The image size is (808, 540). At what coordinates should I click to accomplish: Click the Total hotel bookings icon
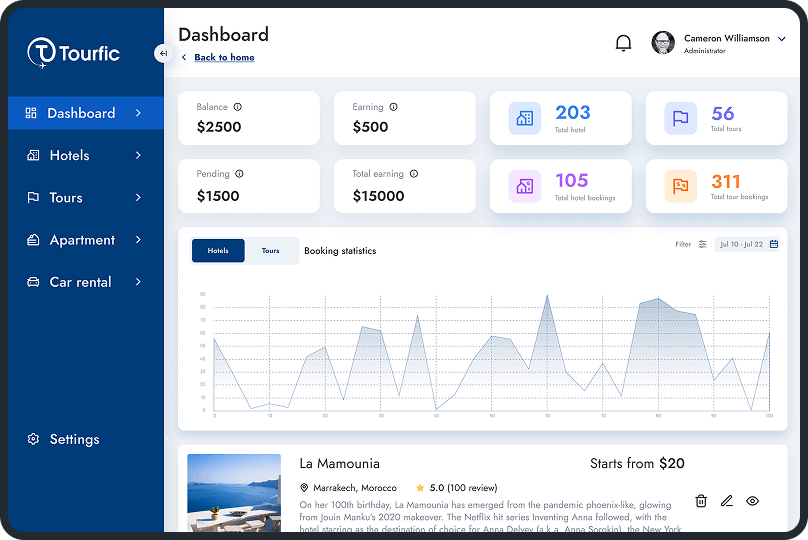point(525,186)
